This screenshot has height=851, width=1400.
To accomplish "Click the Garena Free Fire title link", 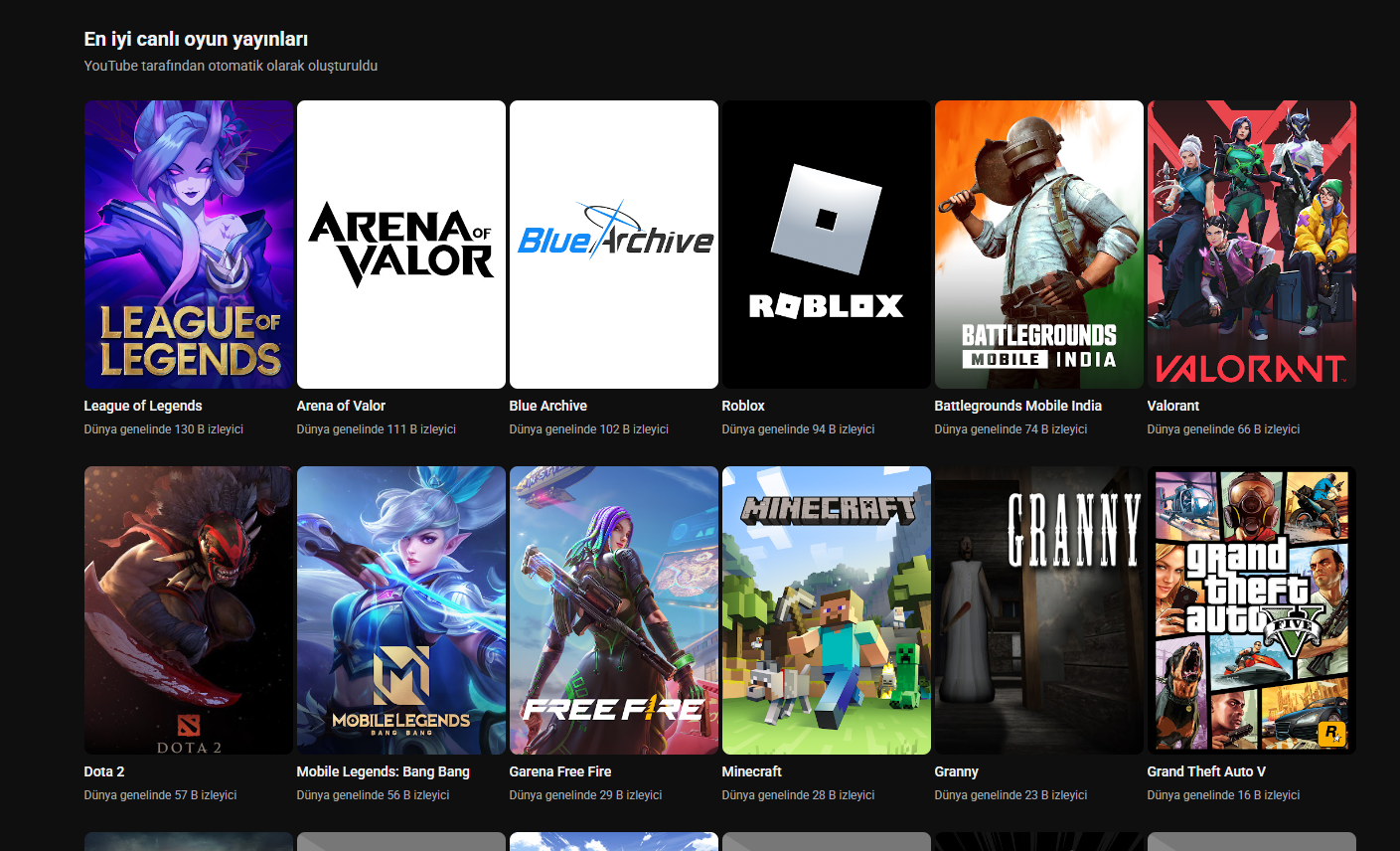I will pos(560,771).
